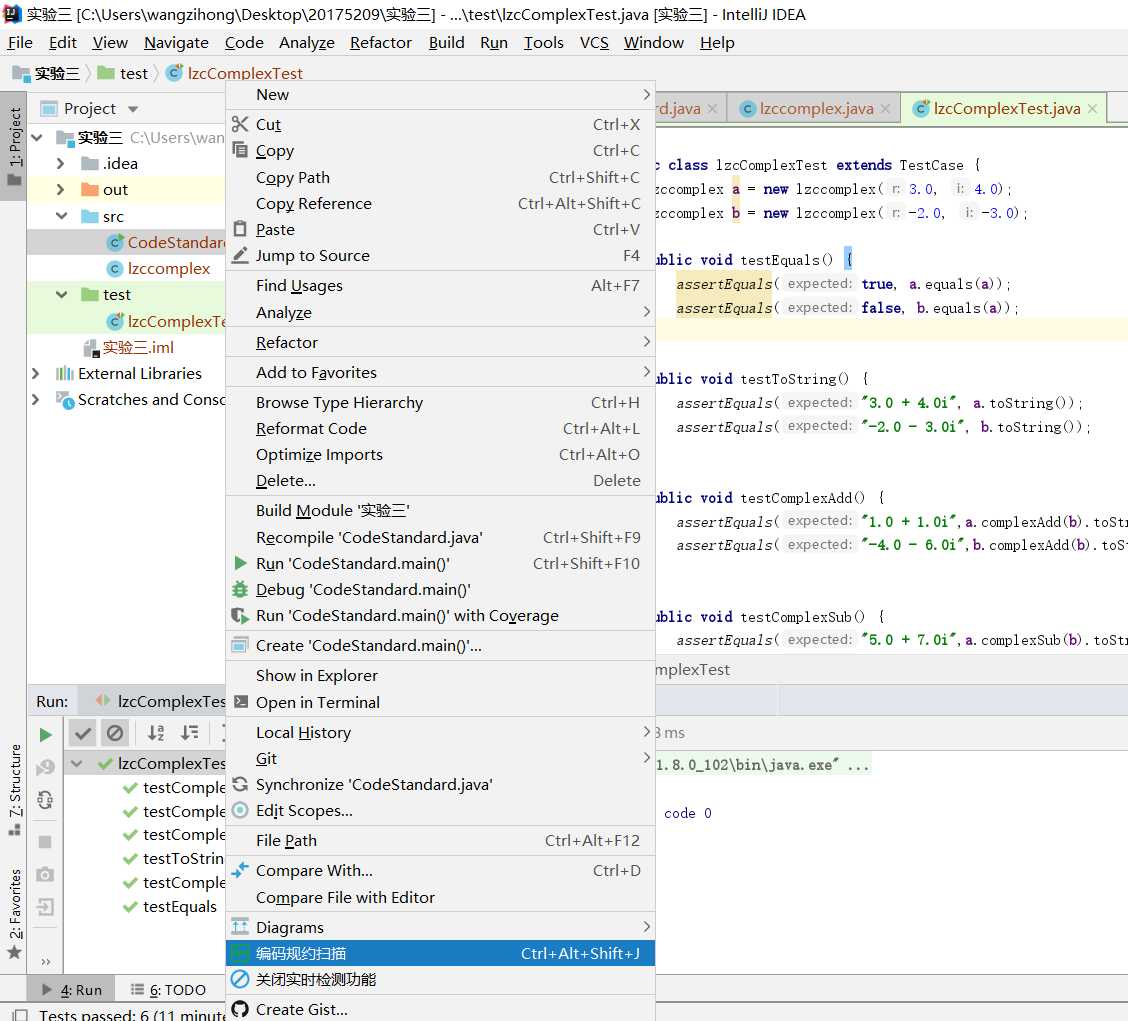Click Show in Explorer menu entry
The height and width of the screenshot is (1021, 1128).
click(440, 675)
